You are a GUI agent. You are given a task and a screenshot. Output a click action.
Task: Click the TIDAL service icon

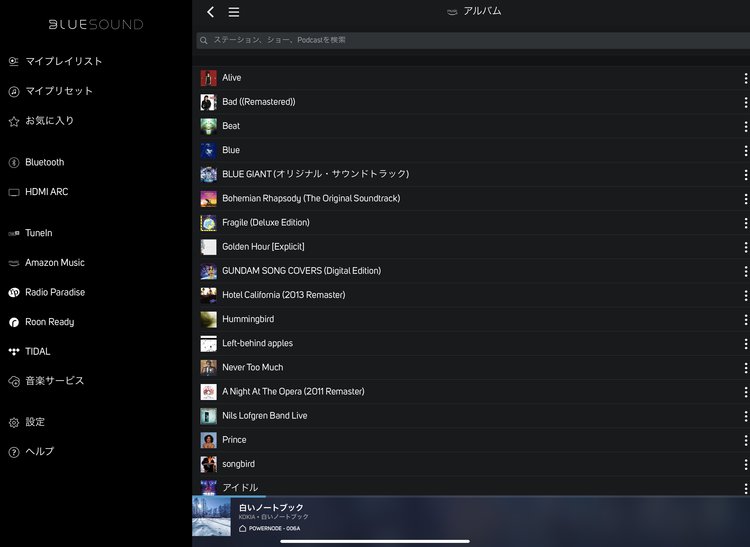[x=14, y=352]
